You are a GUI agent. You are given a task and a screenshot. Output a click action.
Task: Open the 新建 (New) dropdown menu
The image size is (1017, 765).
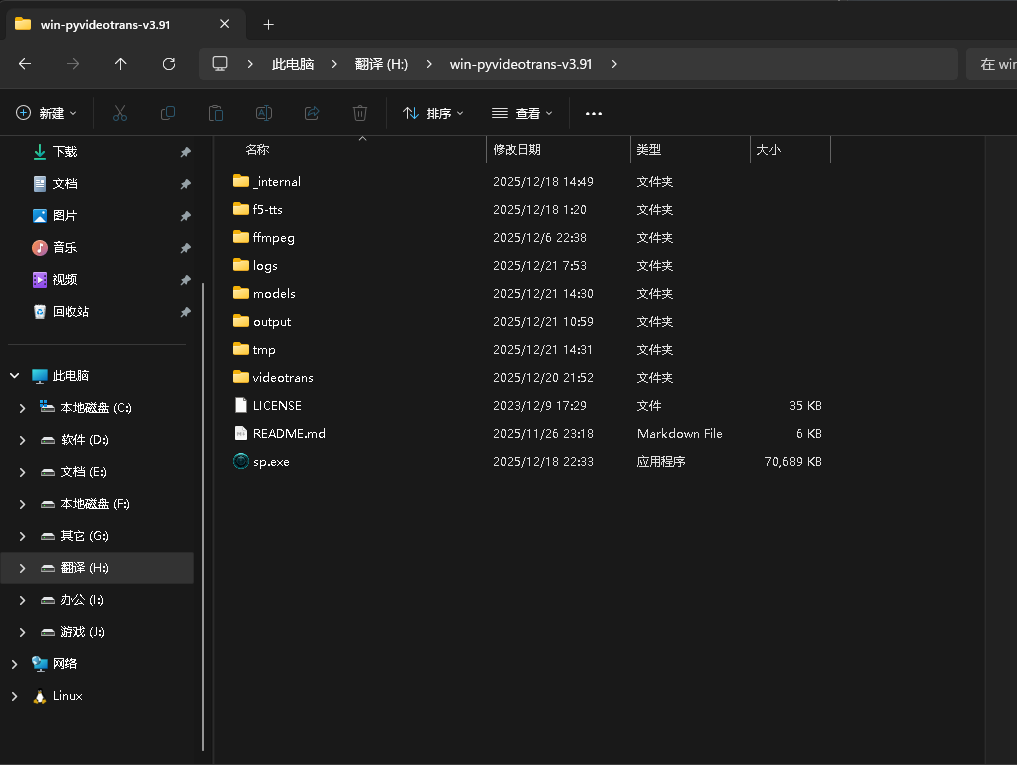point(47,113)
